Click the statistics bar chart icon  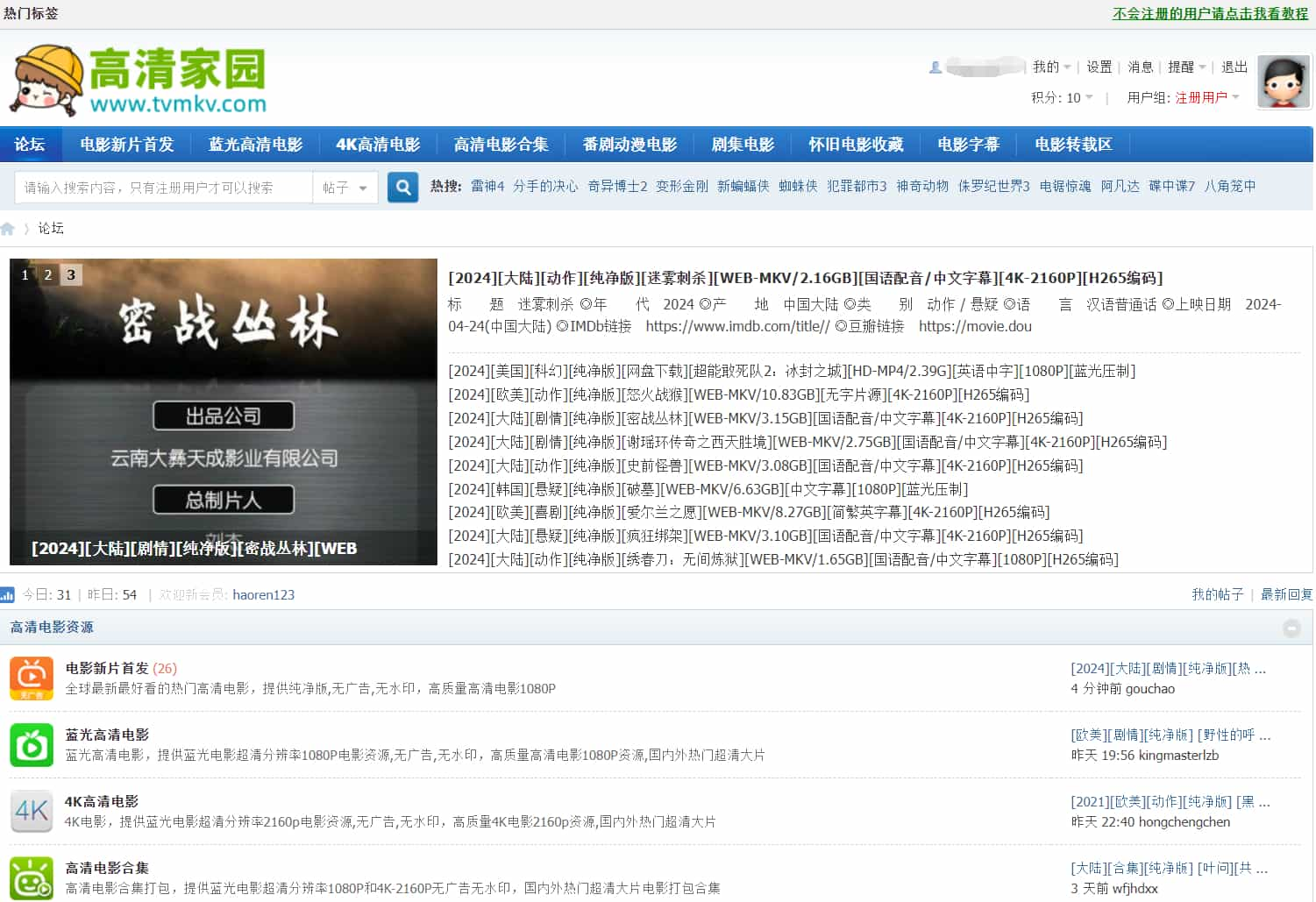(x=7, y=594)
